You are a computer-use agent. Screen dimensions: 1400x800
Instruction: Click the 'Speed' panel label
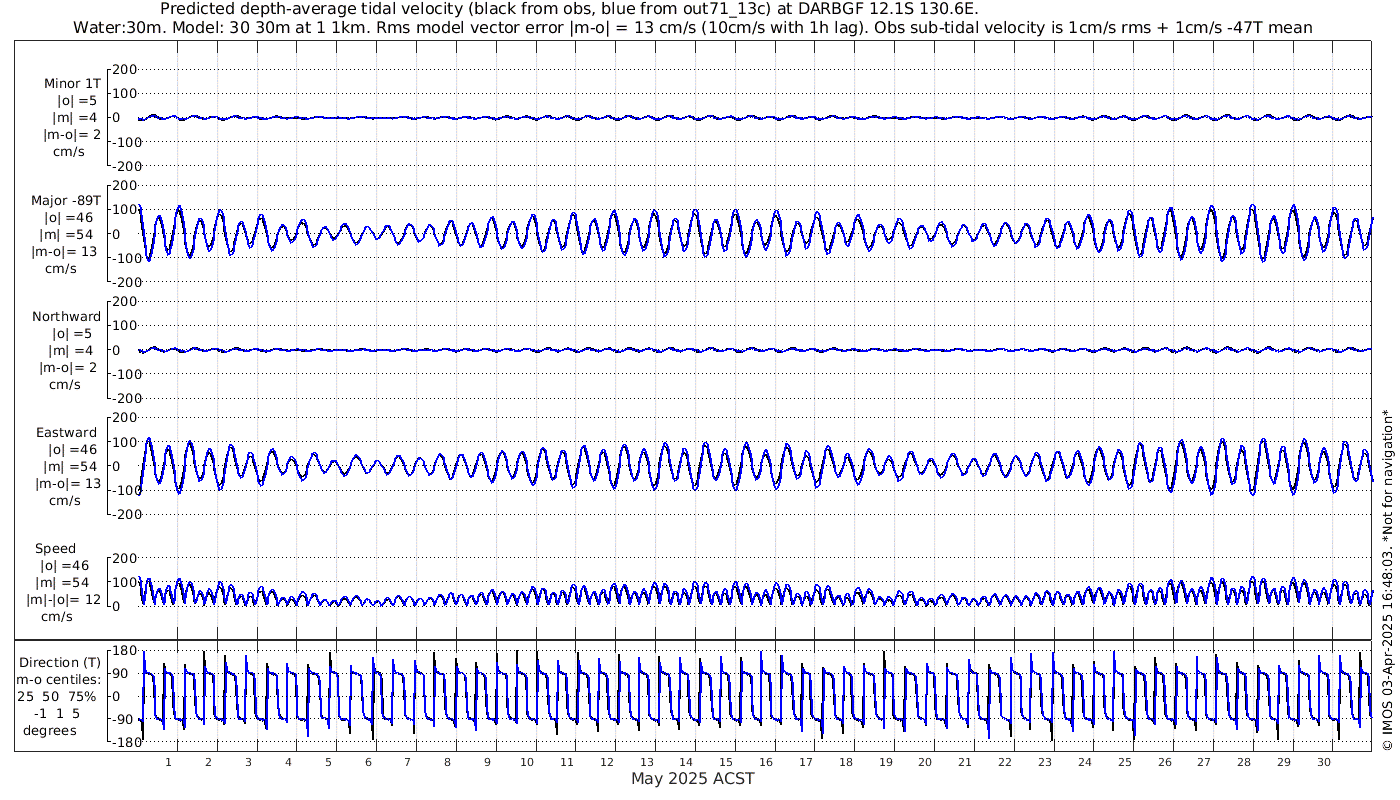pos(56,549)
